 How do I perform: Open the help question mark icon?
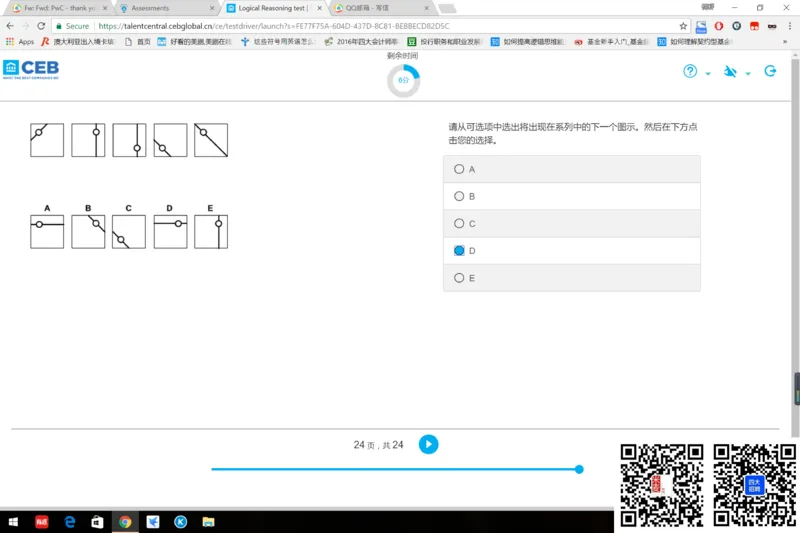tap(690, 71)
